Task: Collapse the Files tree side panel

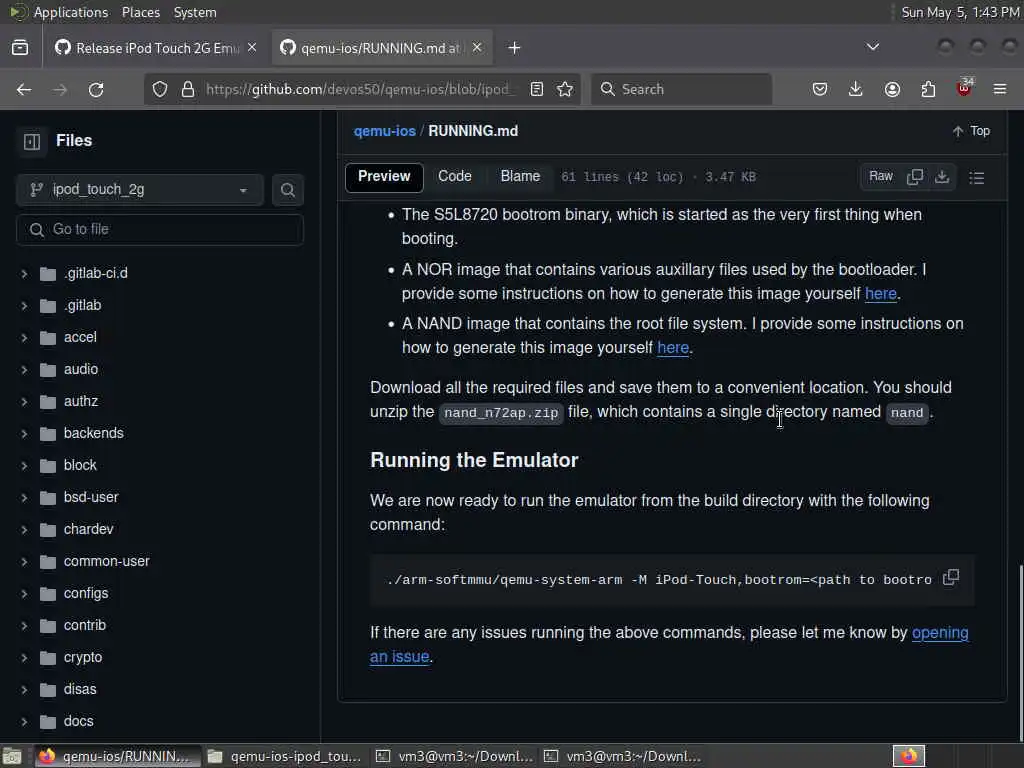Action: click(x=32, y=141)
